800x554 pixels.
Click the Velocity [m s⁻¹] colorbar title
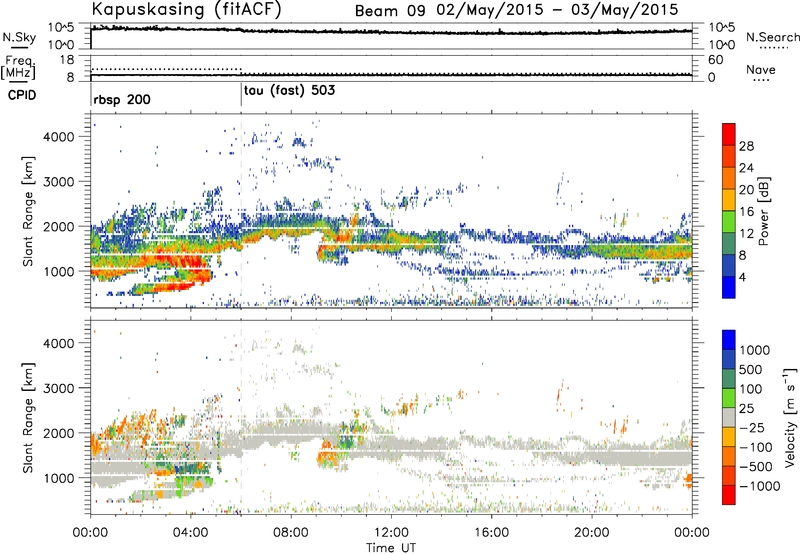[x=790, y=417]
